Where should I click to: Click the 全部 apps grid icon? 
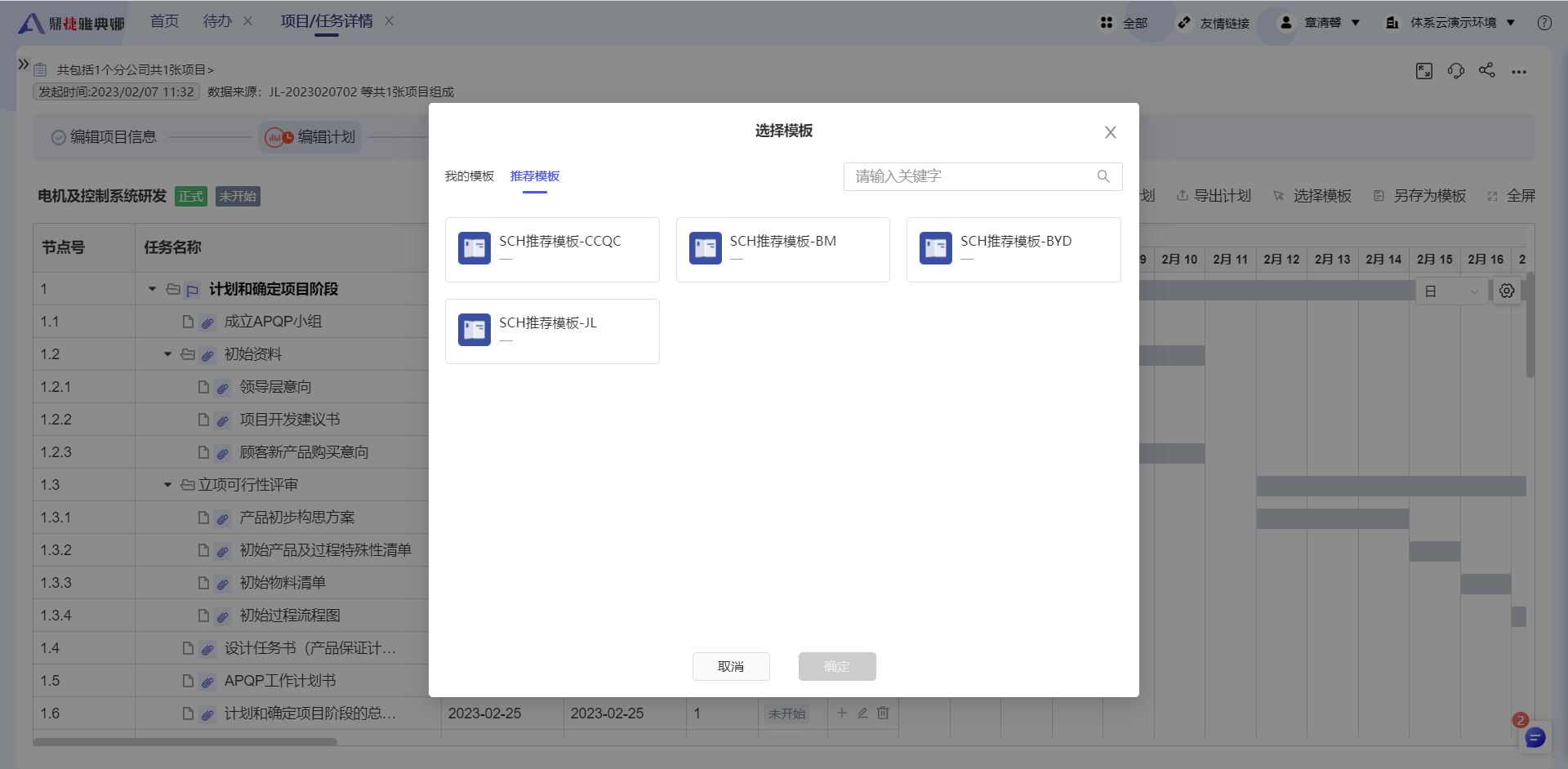pyautogui.click(x=1107, y=23)
